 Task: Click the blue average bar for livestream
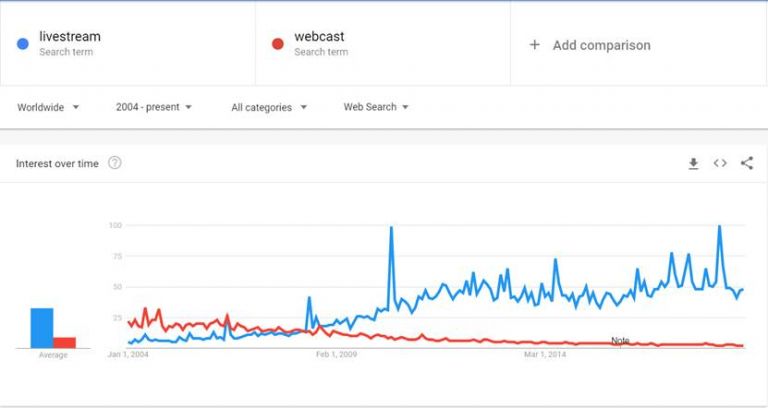(42, 328)
